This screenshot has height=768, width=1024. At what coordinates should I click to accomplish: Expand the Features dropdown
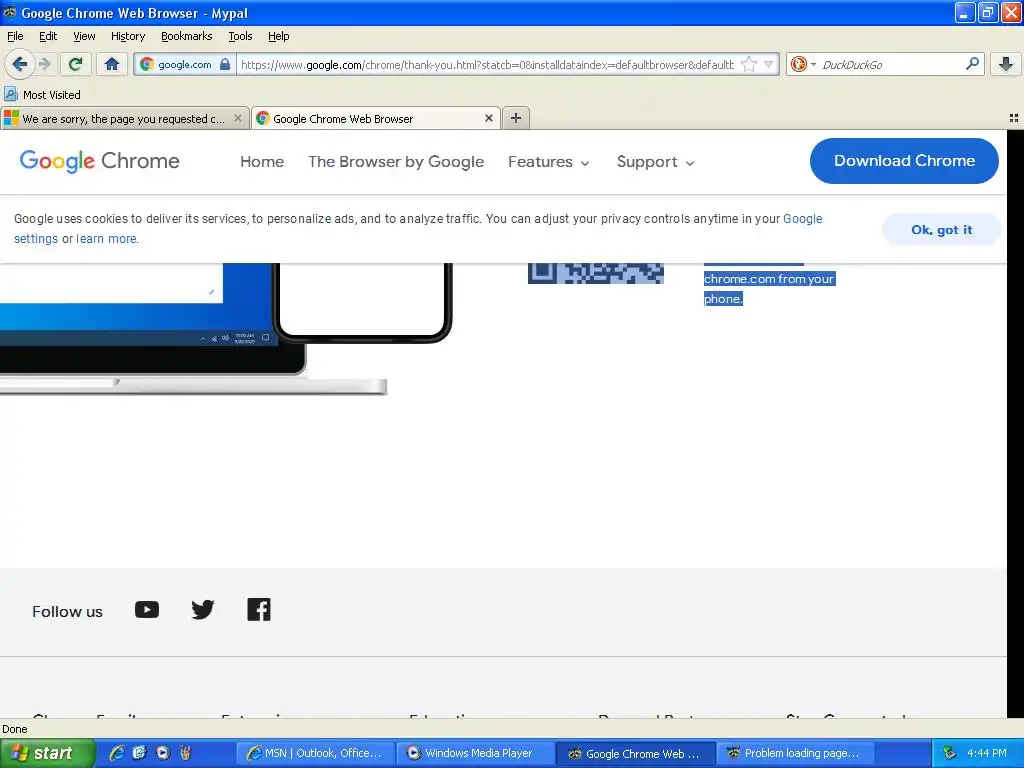(x=549, y=161)
